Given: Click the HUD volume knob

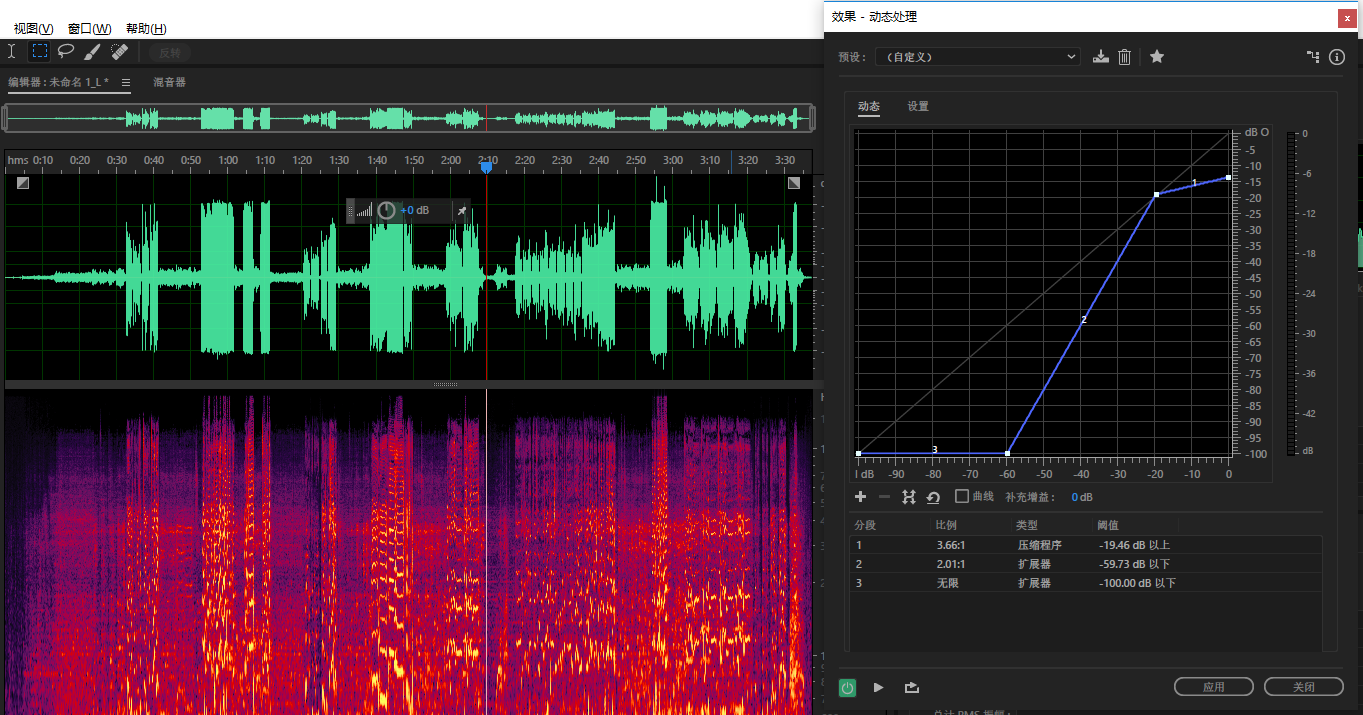Looking at the screenshot, I should pyautogui.click(x=386, y=211).
